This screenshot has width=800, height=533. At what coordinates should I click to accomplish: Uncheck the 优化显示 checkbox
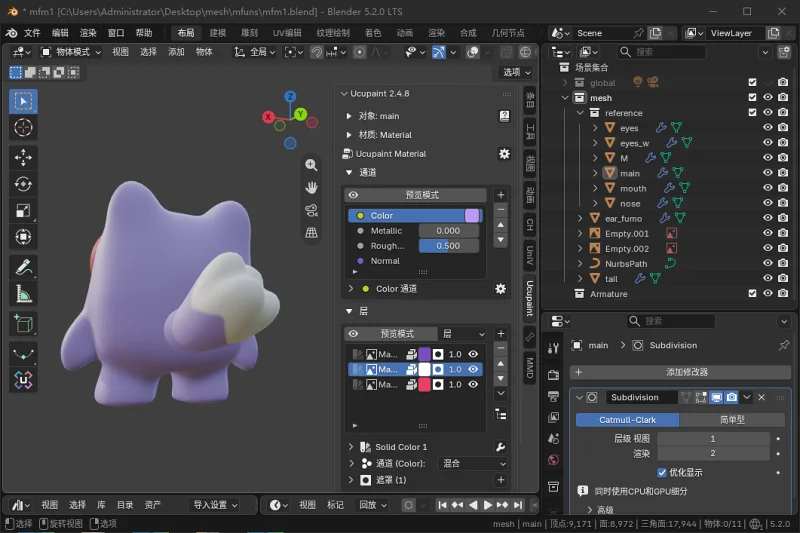(x=662, y=472)
